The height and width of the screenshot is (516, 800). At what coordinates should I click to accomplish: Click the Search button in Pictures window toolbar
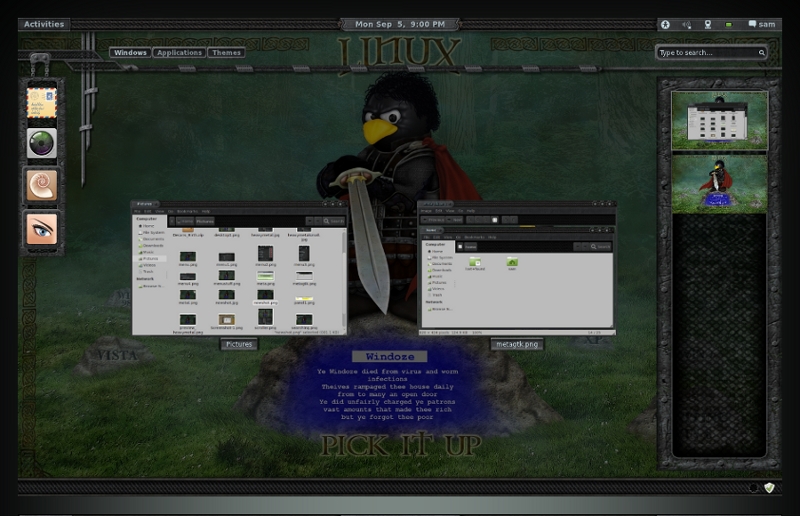pos(334,221)
